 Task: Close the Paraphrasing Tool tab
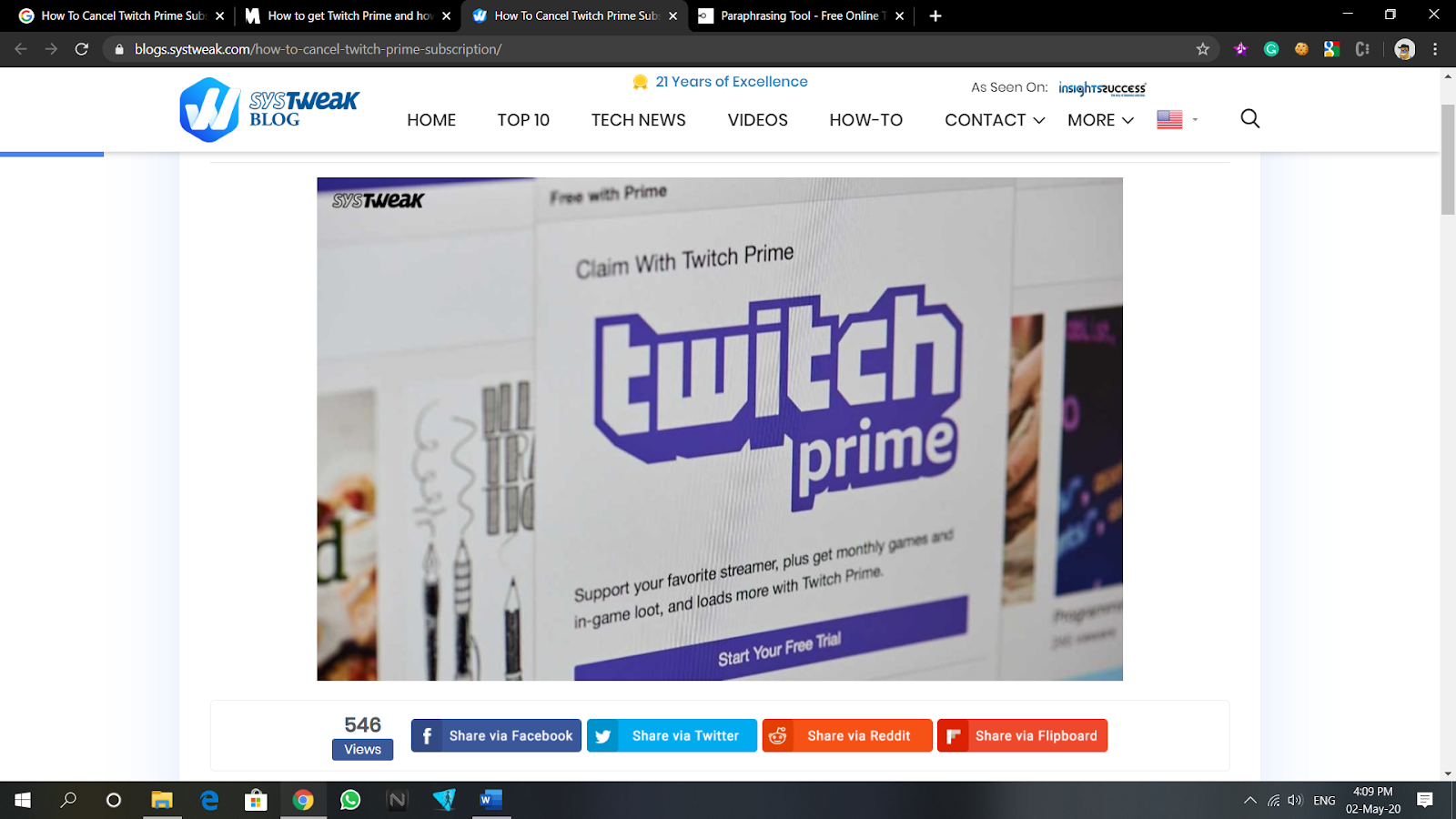point(899,15)
